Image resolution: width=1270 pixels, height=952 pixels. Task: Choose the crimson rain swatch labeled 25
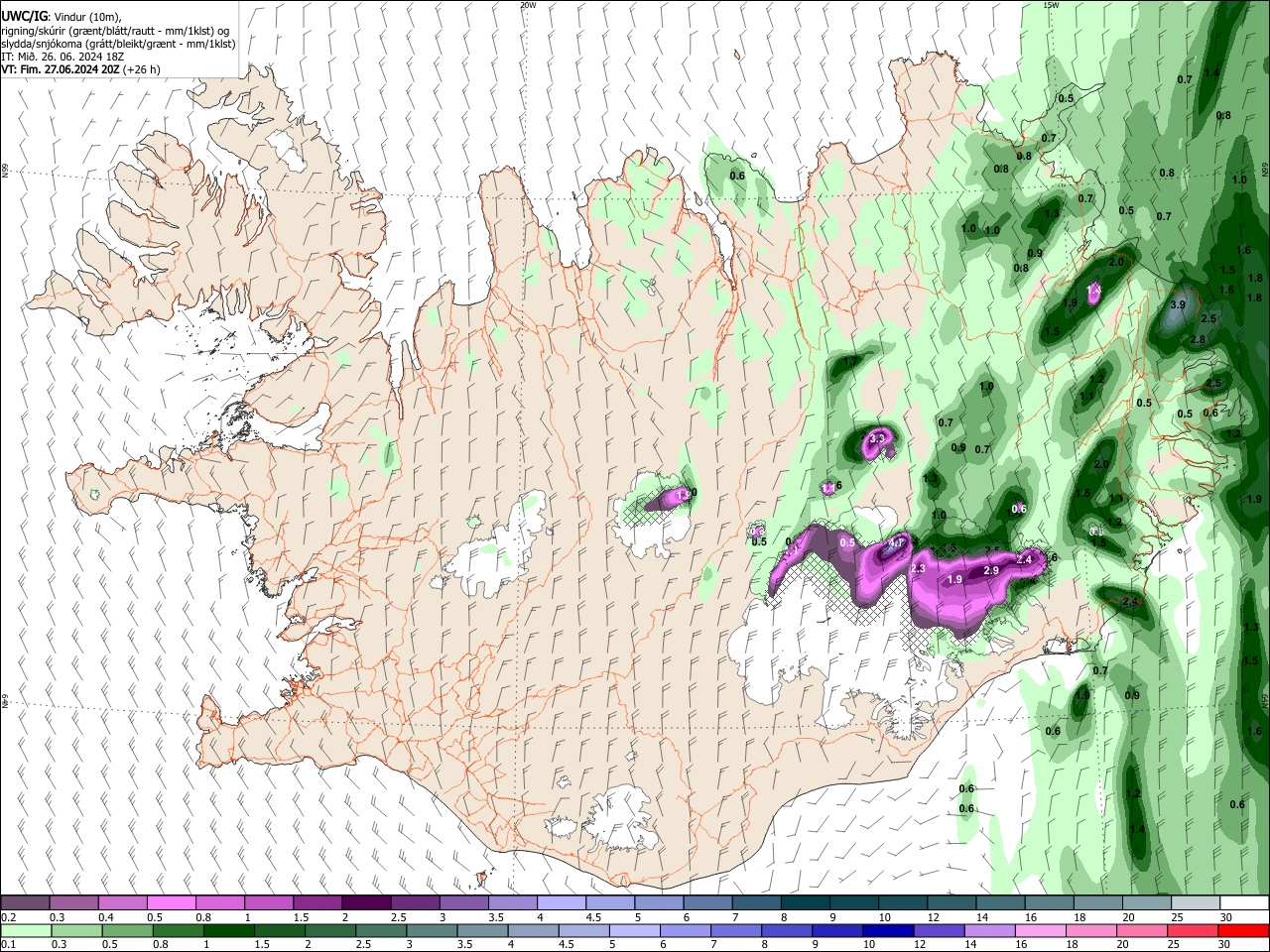pos(1193,931)
